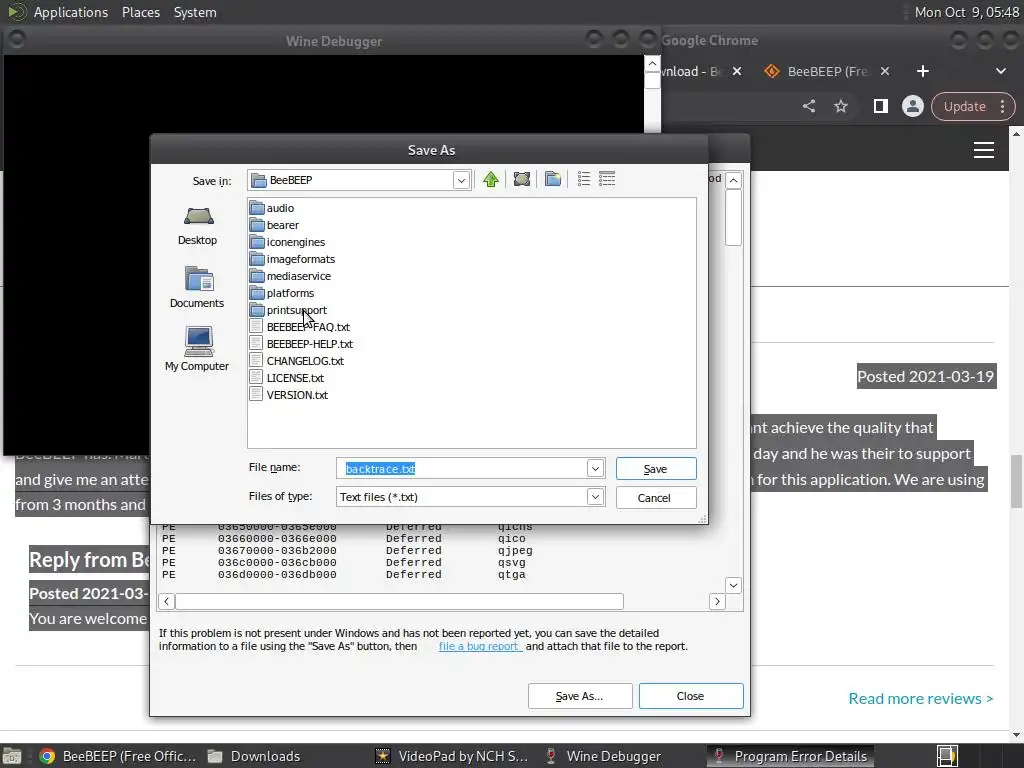Close the Download - BeeBEEP Chrome tab
Image resolution: width=1024 pixels, height=768 pixels.
tap(737, 71)
